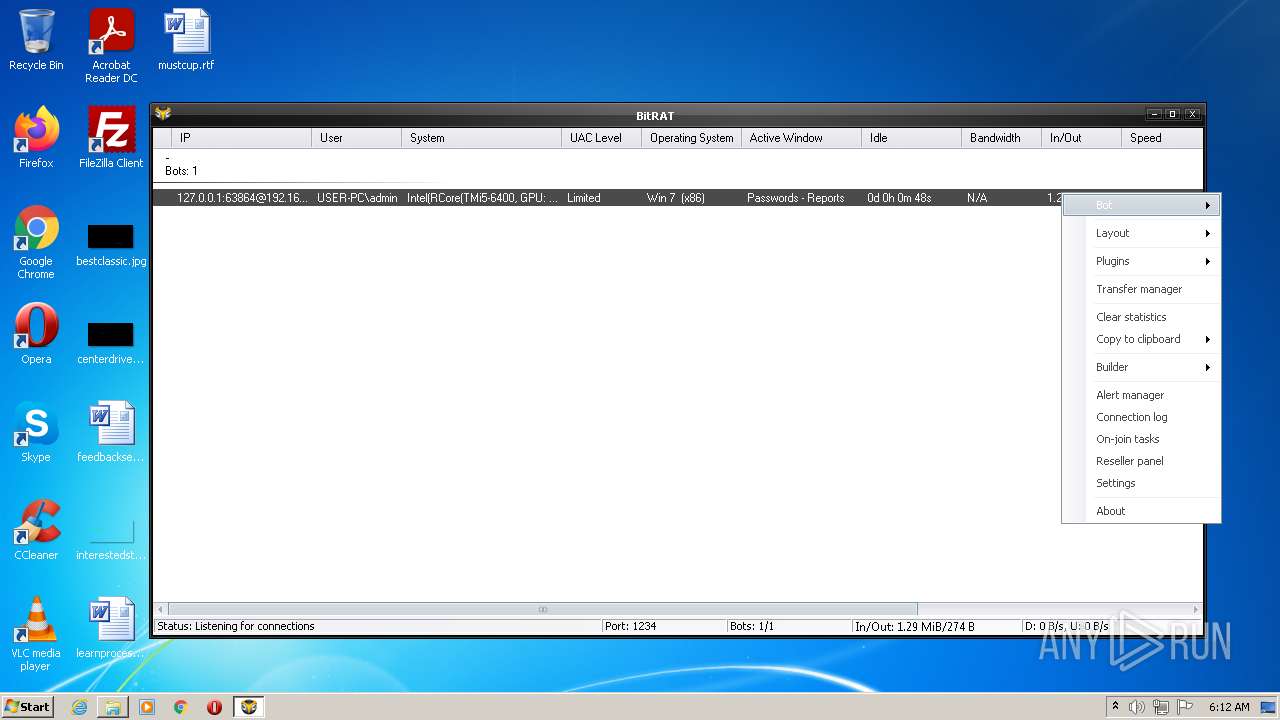Viewport: 1280px width, 720px height.
Task: Launch FileZilla Client shortcut
Action: pyautogui.click(x=111, y=138)
